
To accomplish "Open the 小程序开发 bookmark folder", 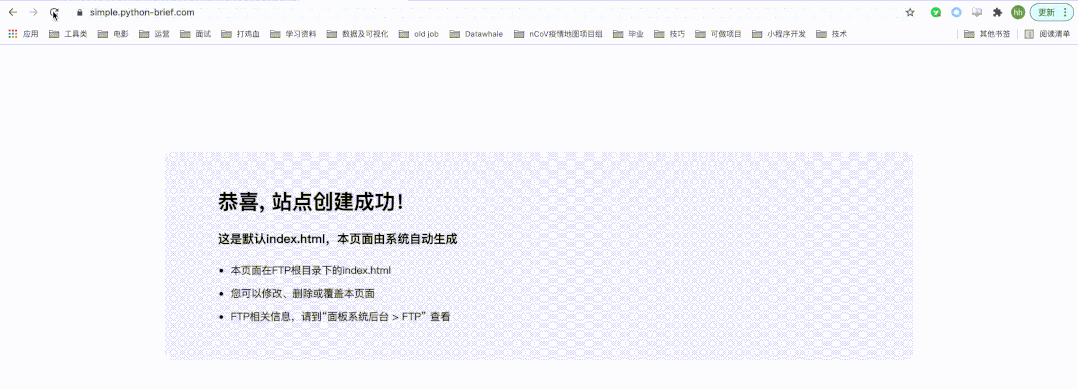I will 778,34.
